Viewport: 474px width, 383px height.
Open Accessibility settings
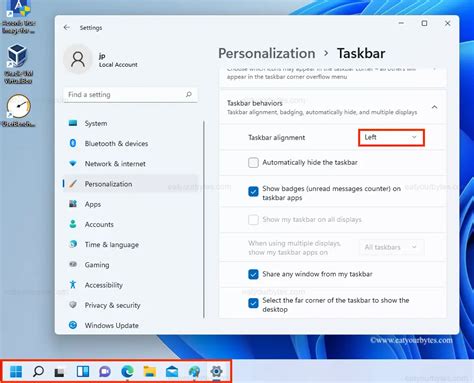pyautogui.click(x=131, y=285)
